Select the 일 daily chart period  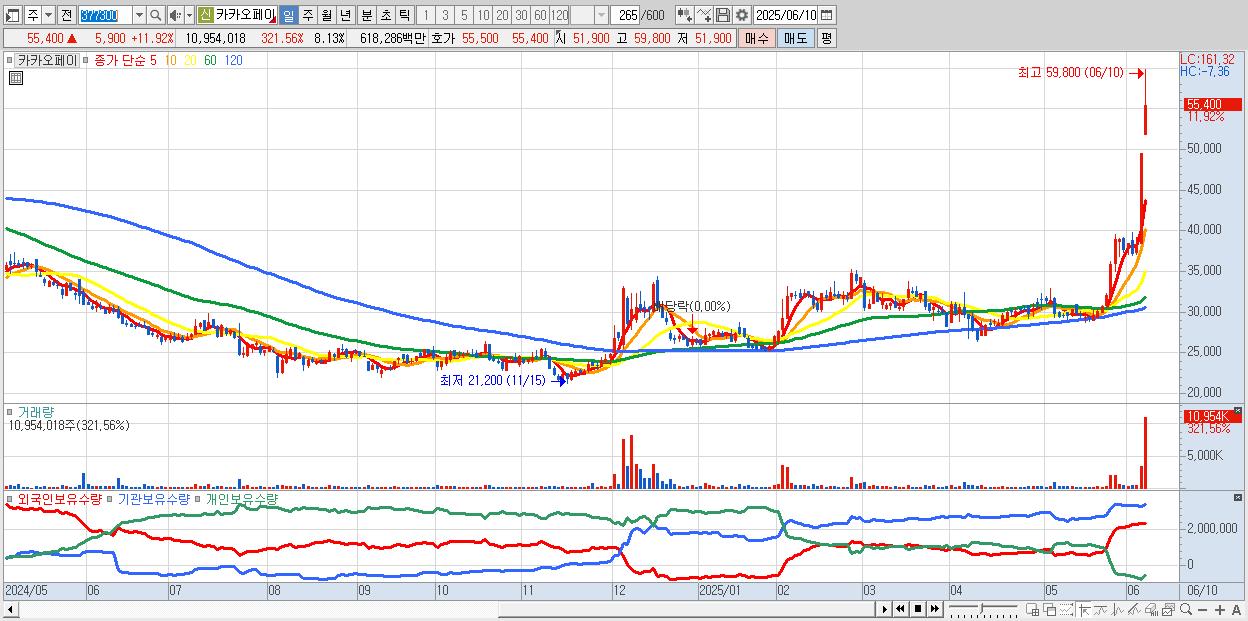coord(288,15)
